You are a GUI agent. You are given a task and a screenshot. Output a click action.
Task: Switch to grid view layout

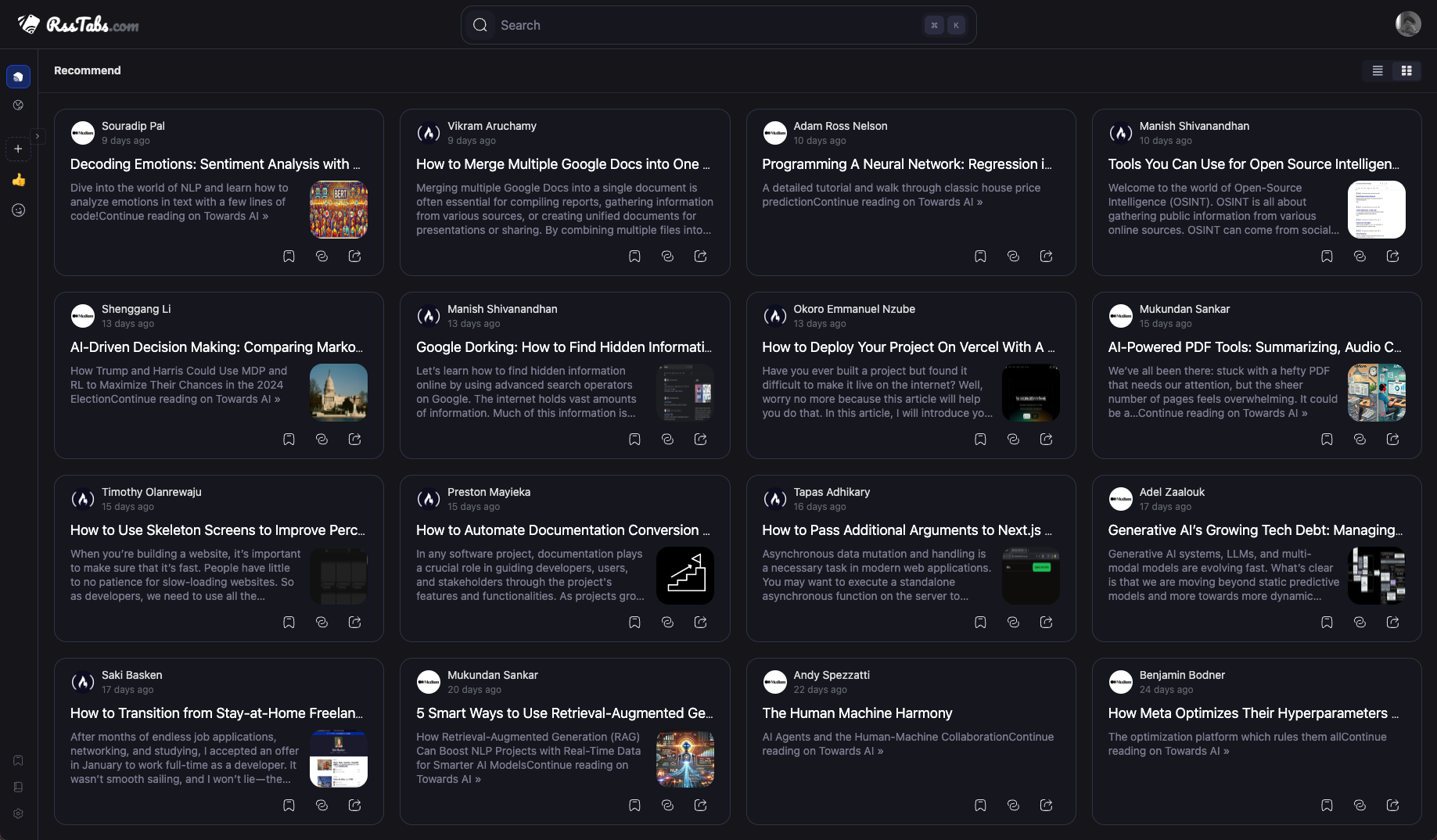1406,70
